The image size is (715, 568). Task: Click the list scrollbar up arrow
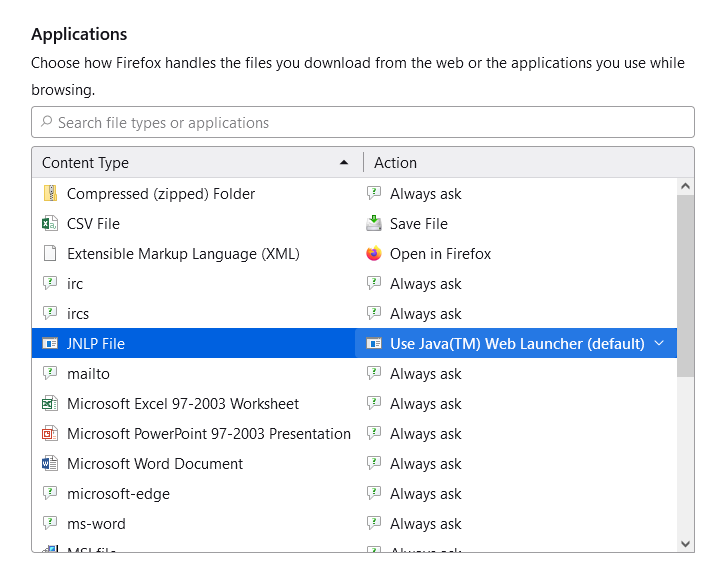(685, 186)
